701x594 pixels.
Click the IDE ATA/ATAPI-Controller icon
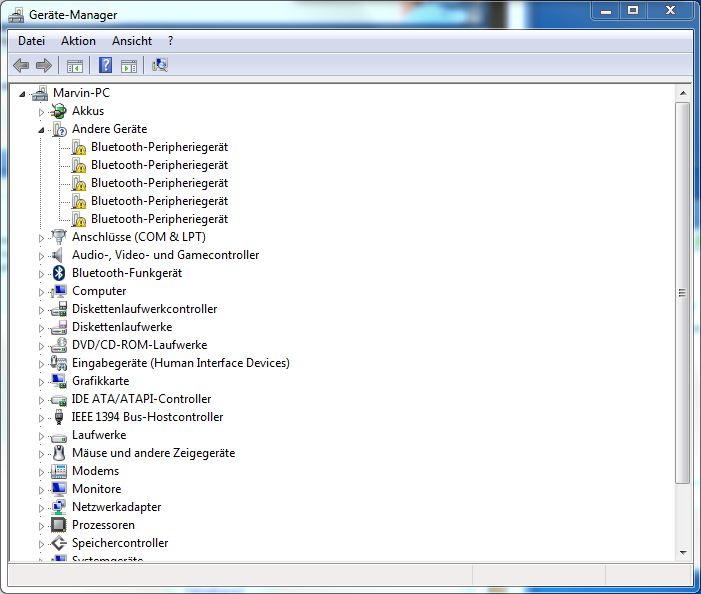point(59,399)
